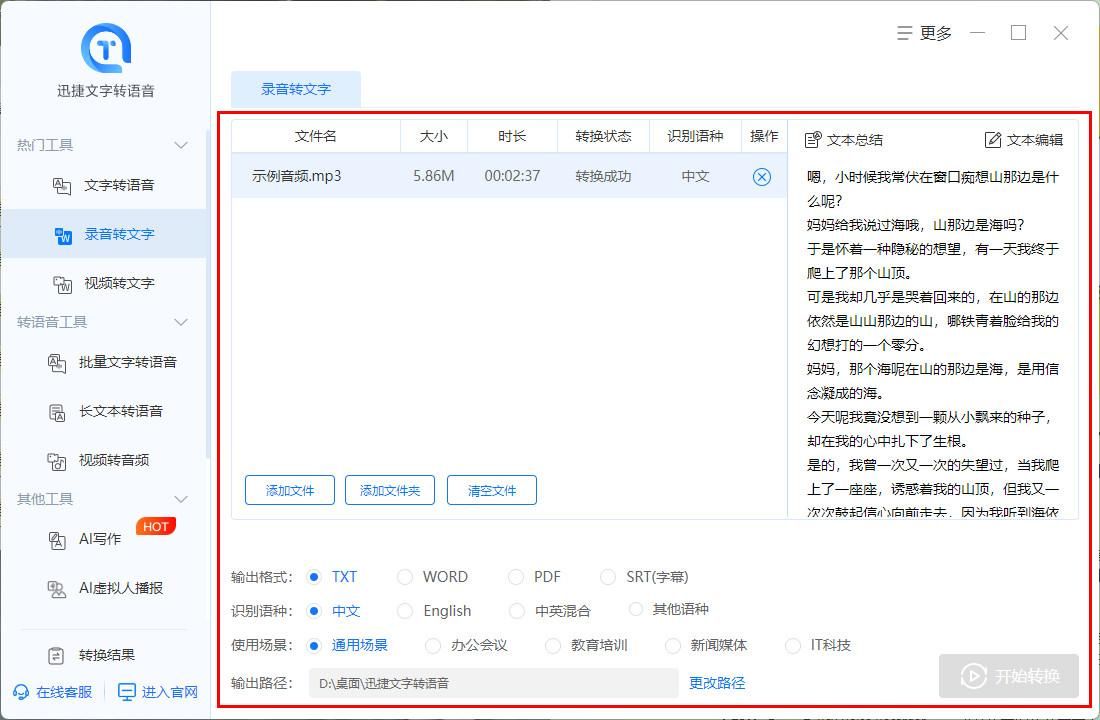Remove 示例音频.mp3 with the delete icon
Viewport: 1100px width, 720px height.
[762, 177]
